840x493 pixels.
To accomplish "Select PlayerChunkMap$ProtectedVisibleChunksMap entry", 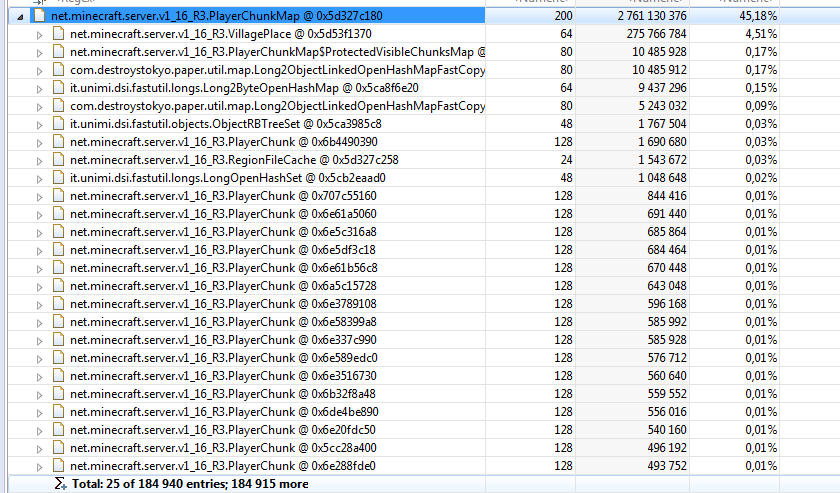I will point(278,52).
